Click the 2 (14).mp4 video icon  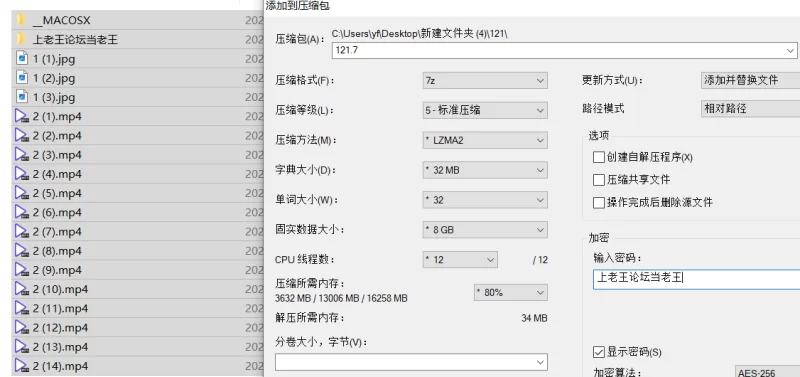click(x=21, y=366)
